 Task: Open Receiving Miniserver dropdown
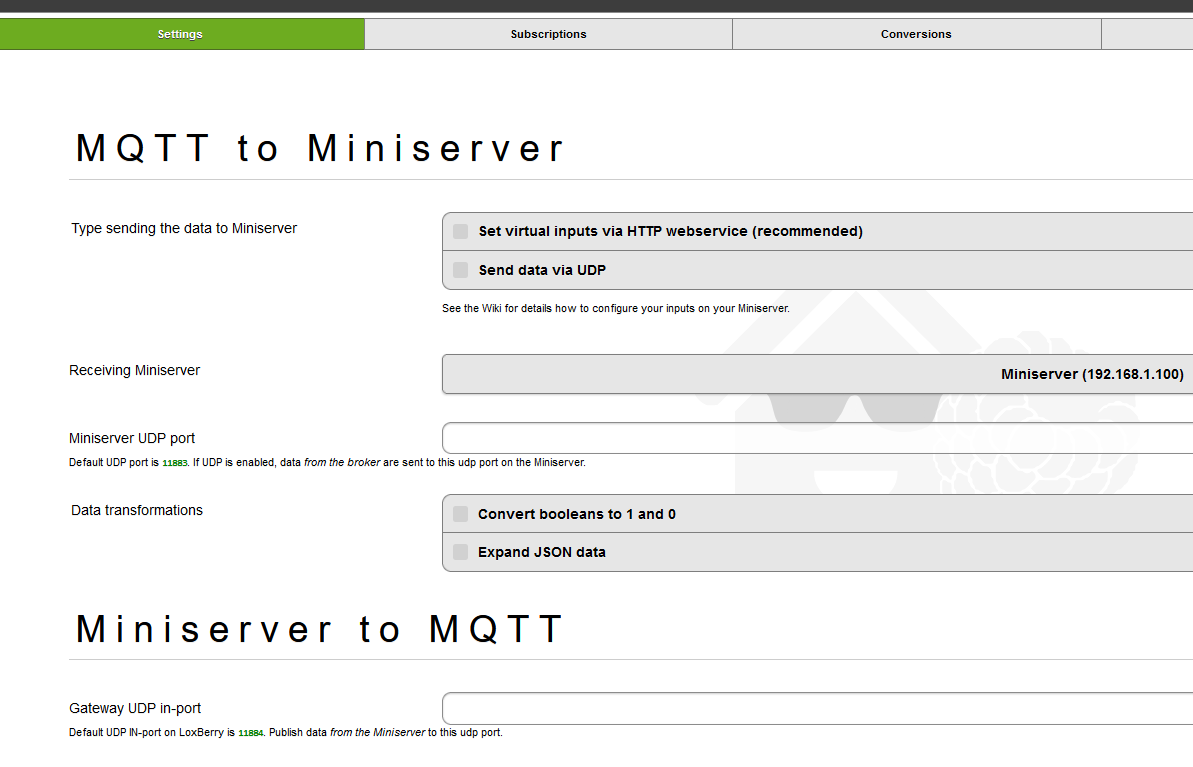[817, 374]
